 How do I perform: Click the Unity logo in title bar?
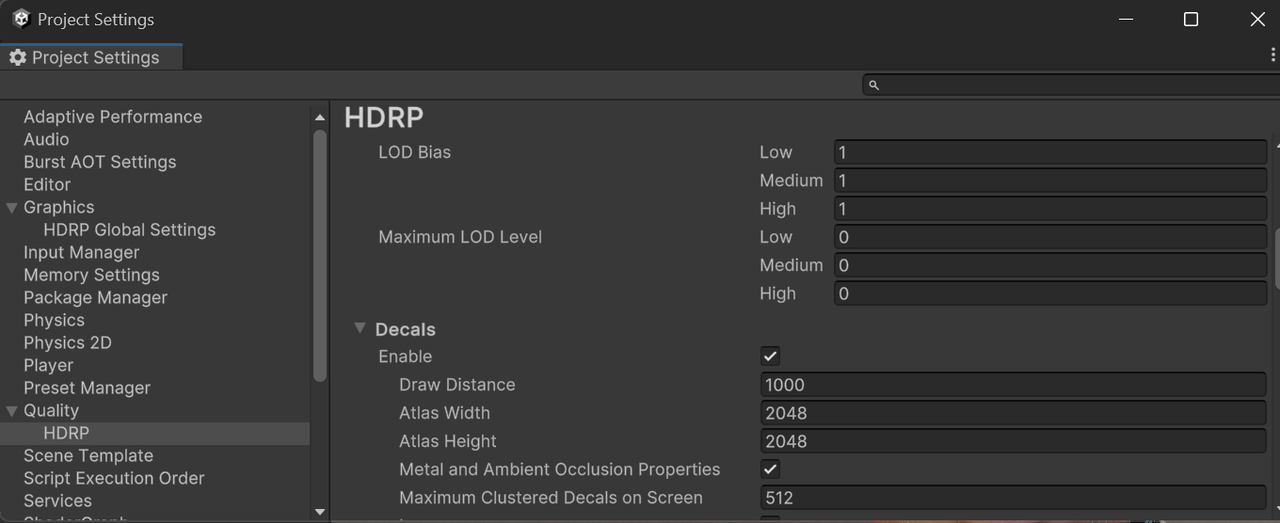(20, 19)
